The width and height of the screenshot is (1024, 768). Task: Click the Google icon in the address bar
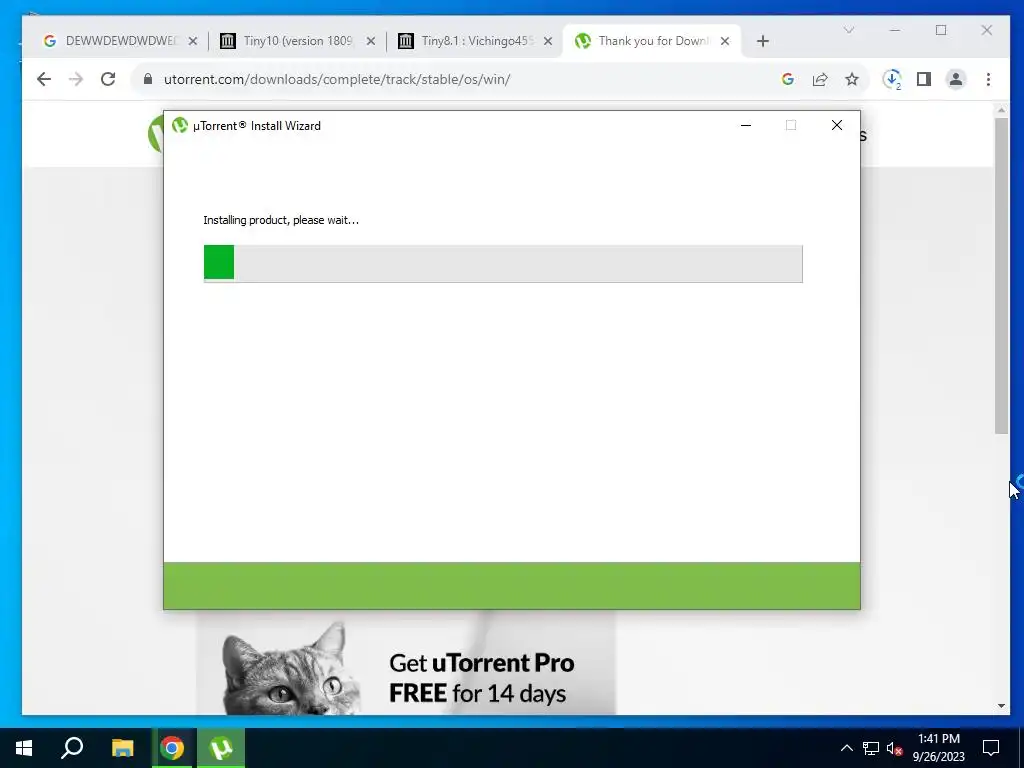pos(788,79)
